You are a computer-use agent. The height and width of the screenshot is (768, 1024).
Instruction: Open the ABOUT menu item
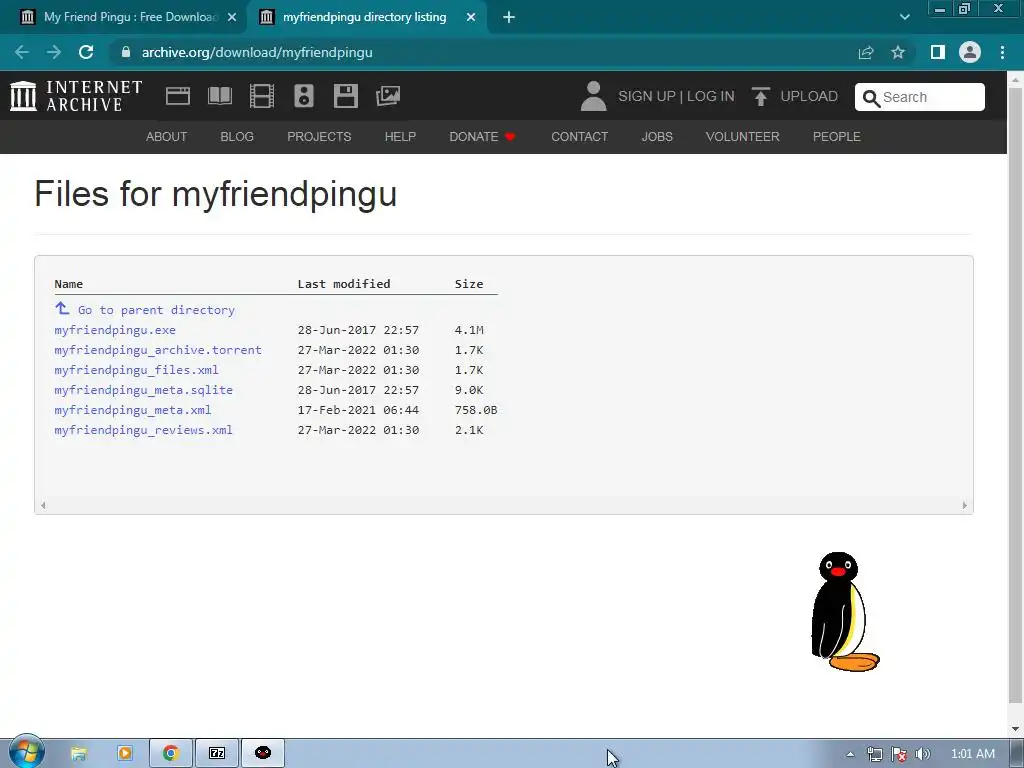[x=167, y=136]
